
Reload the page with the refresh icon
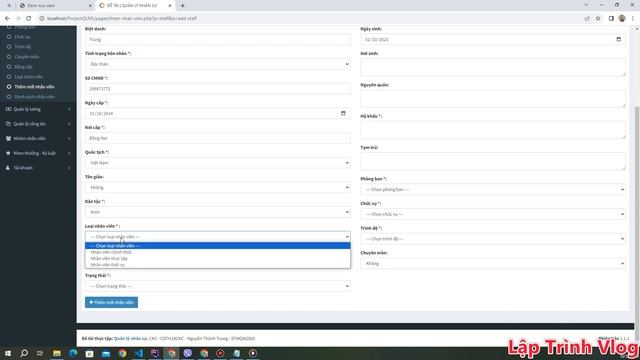29,18
